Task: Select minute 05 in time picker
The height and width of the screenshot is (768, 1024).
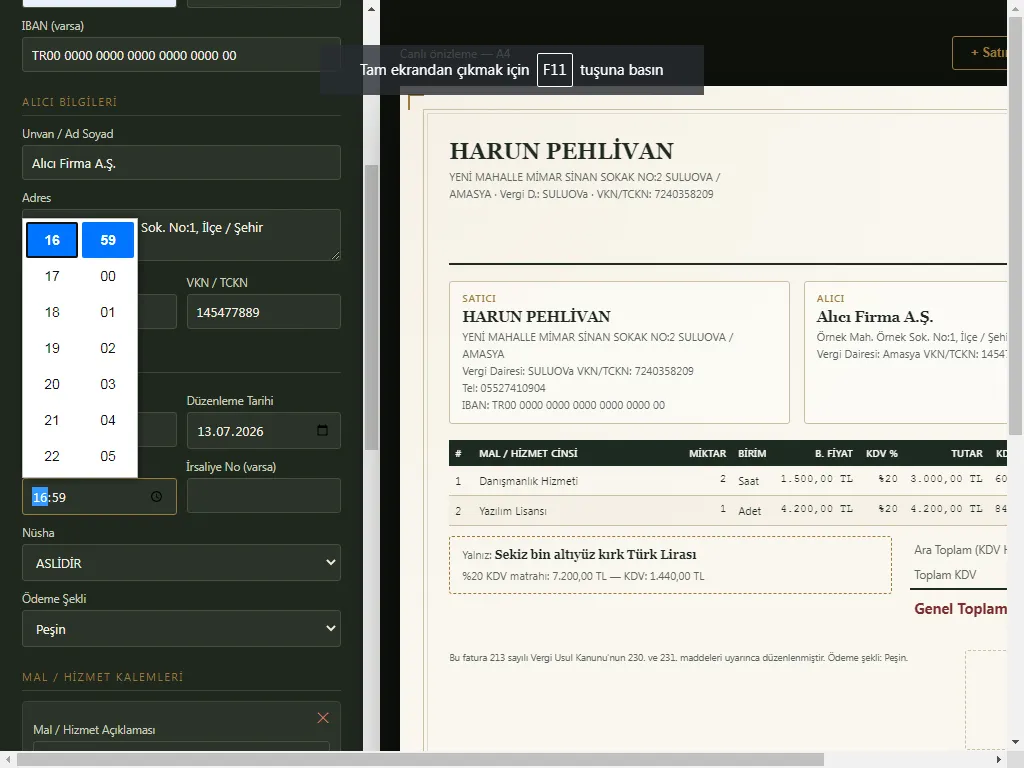Action: point(108,456)
